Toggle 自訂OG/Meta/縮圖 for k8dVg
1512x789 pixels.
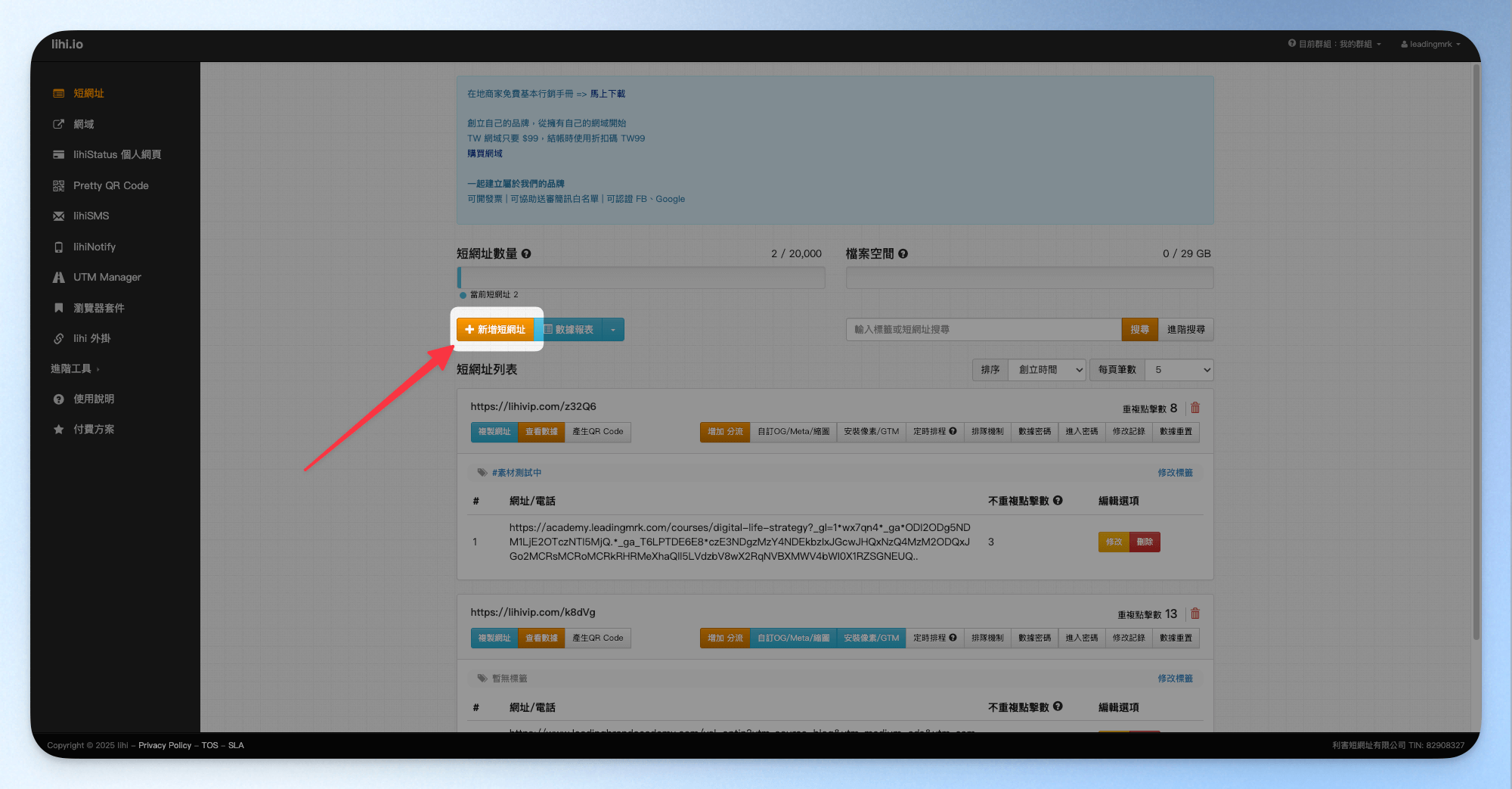(793, 638)
